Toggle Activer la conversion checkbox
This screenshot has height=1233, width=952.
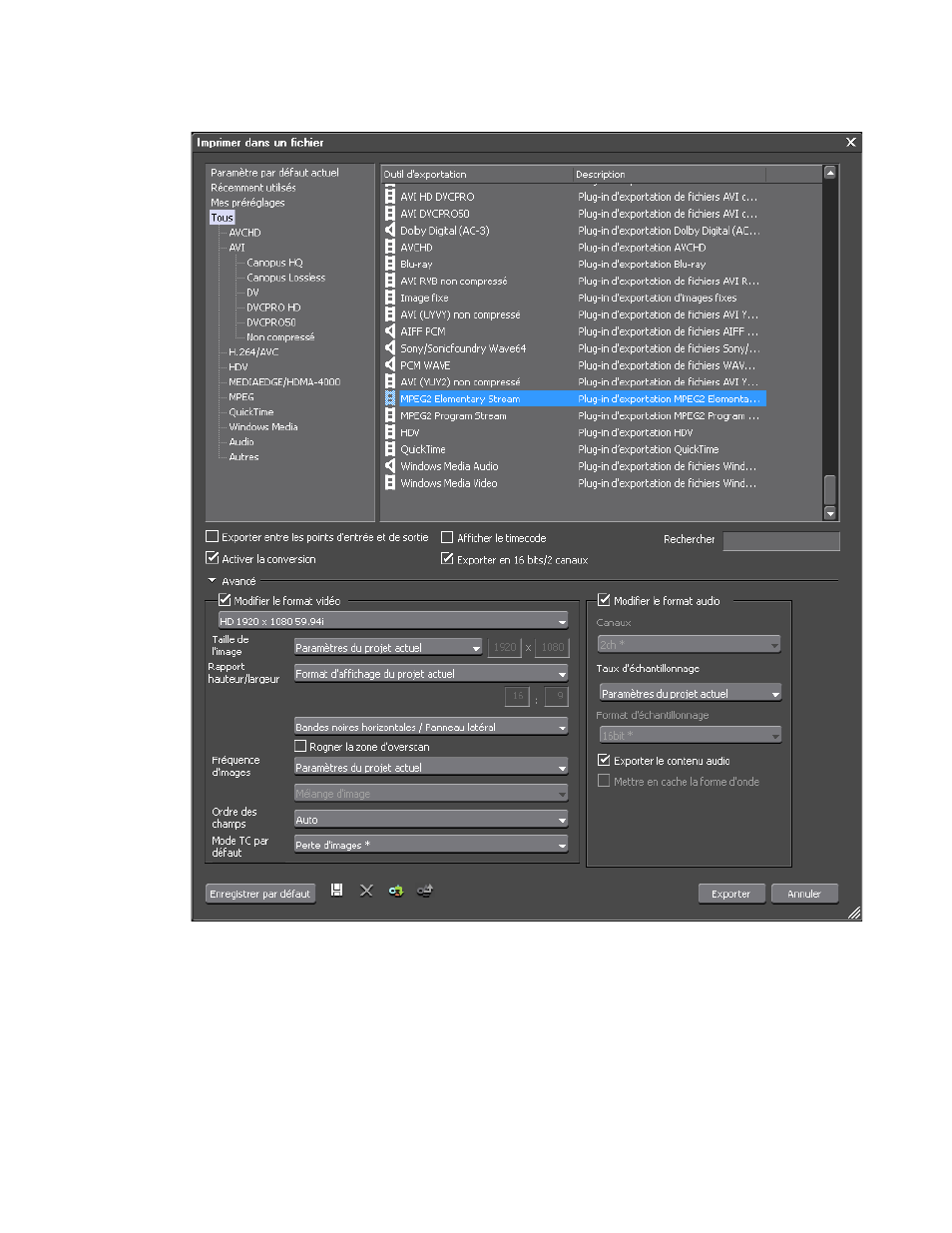point(212,558)
